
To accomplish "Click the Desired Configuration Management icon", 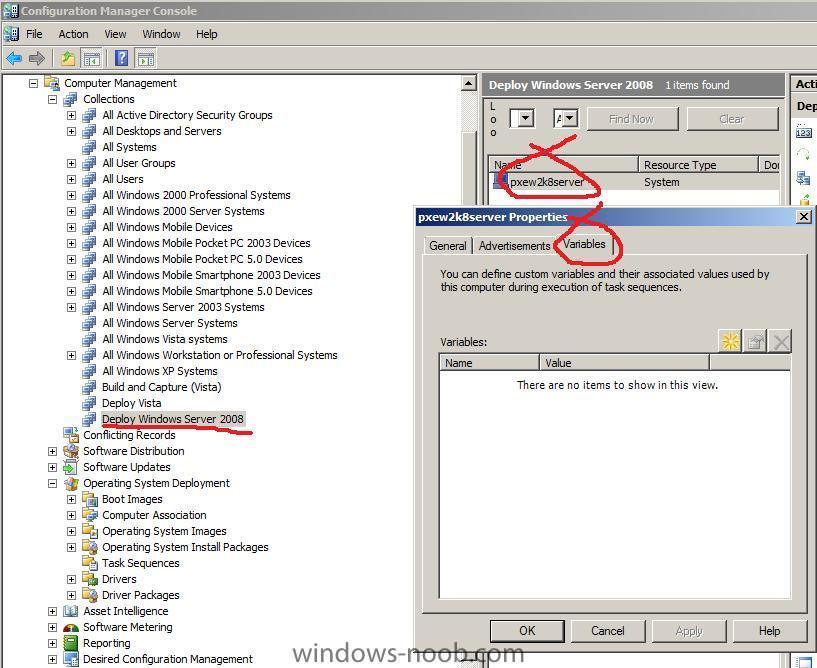I will (70, 659).
